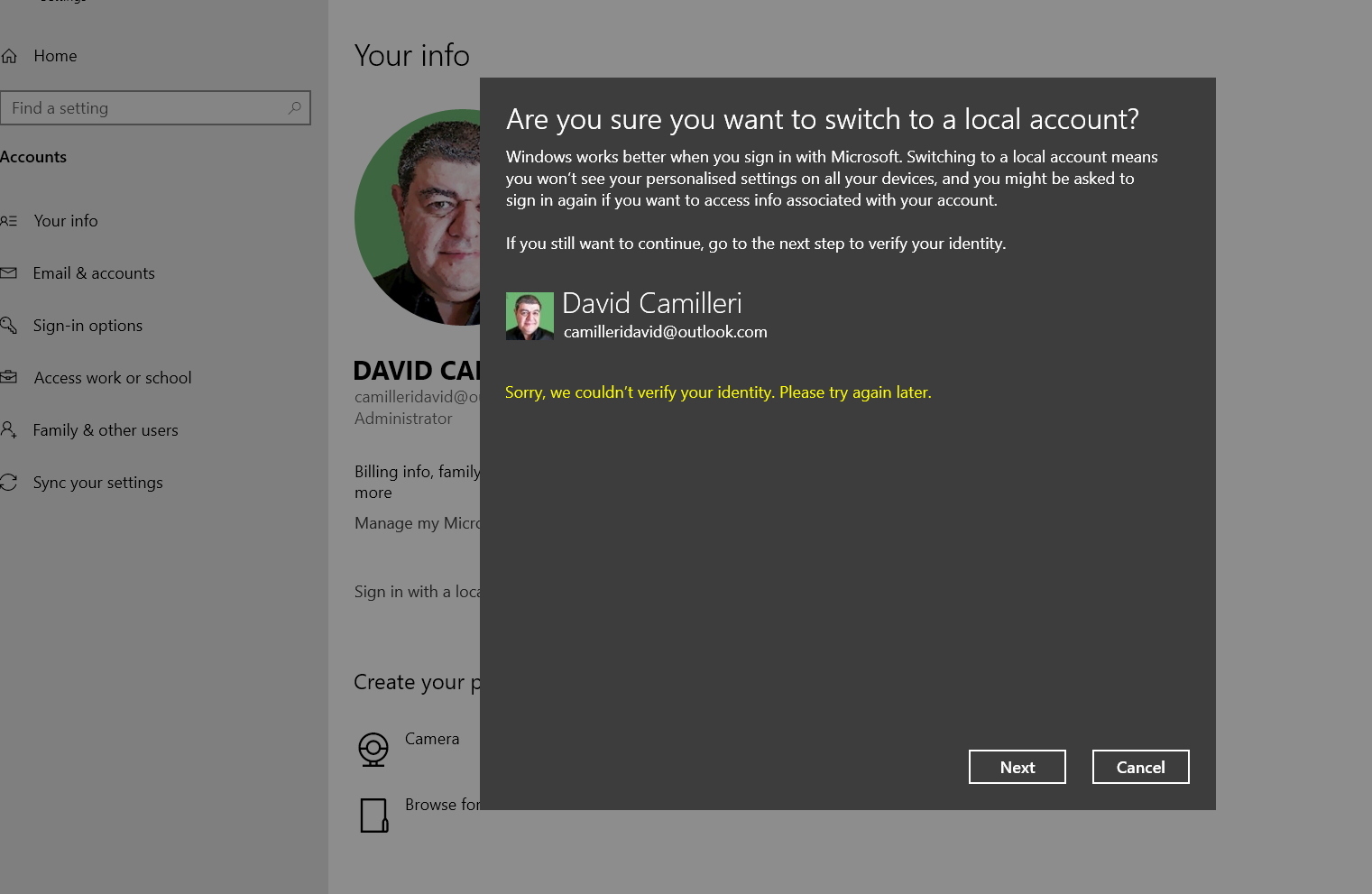Click the Sync your settings icon
Viewport: 1372px width, 894px height.
pos(9,483)
